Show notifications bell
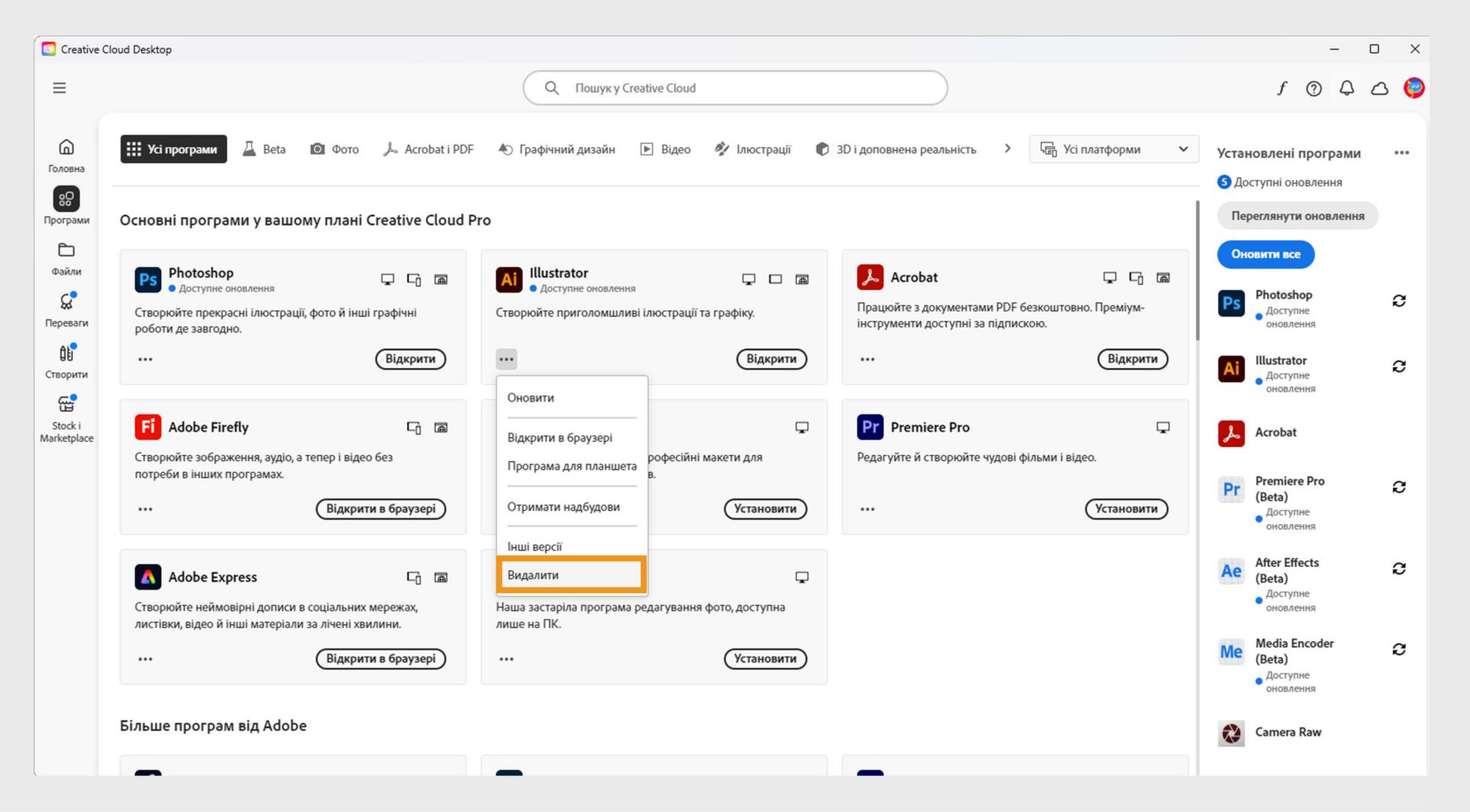 click(1347, 88)
